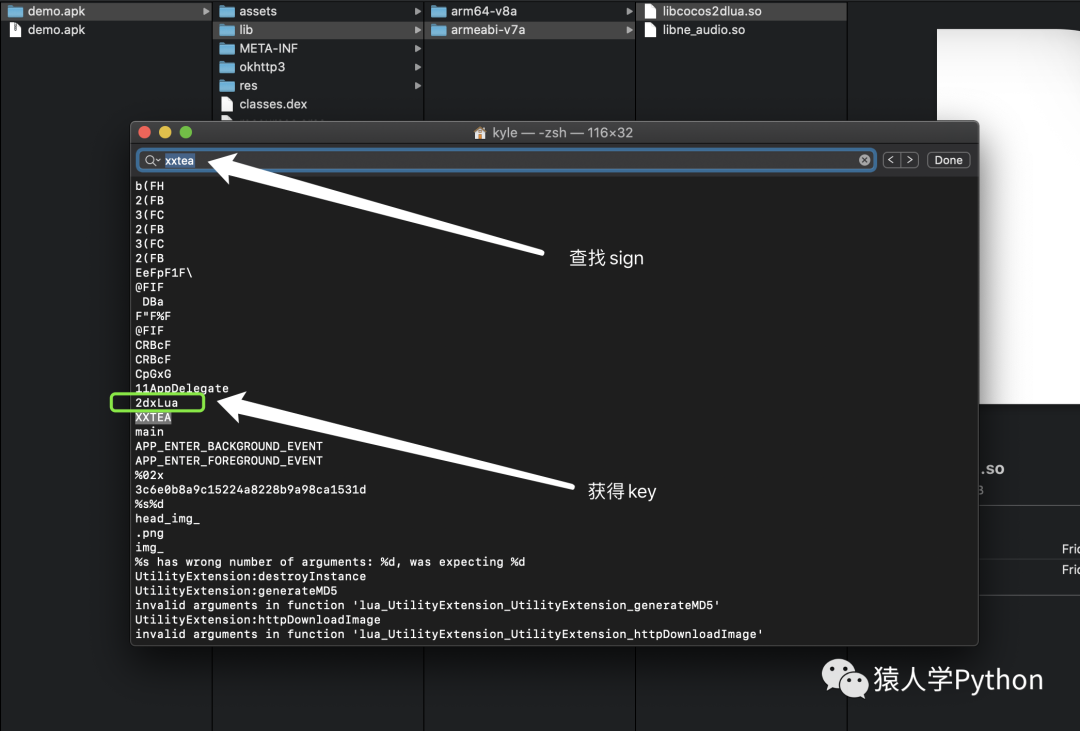Screen dimensions: 1080x731
Task: Click the arm64-v8a folder icon
Action: (x=439, y=11)
